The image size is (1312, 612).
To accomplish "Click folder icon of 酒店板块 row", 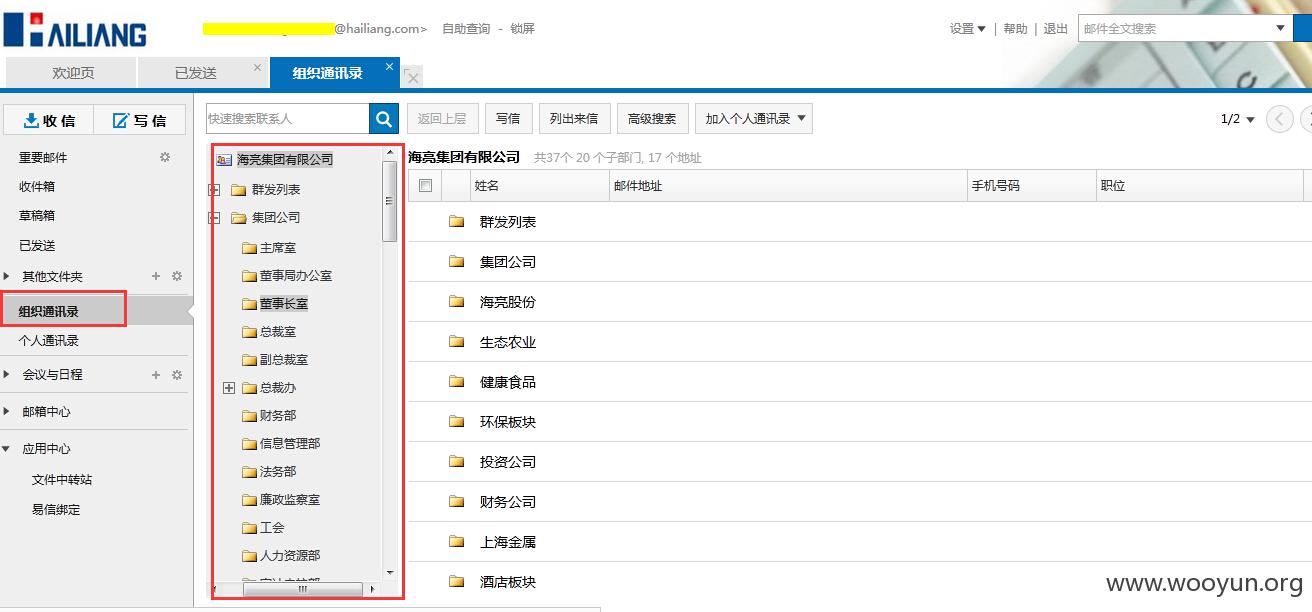I will click(x=457, y=581).
